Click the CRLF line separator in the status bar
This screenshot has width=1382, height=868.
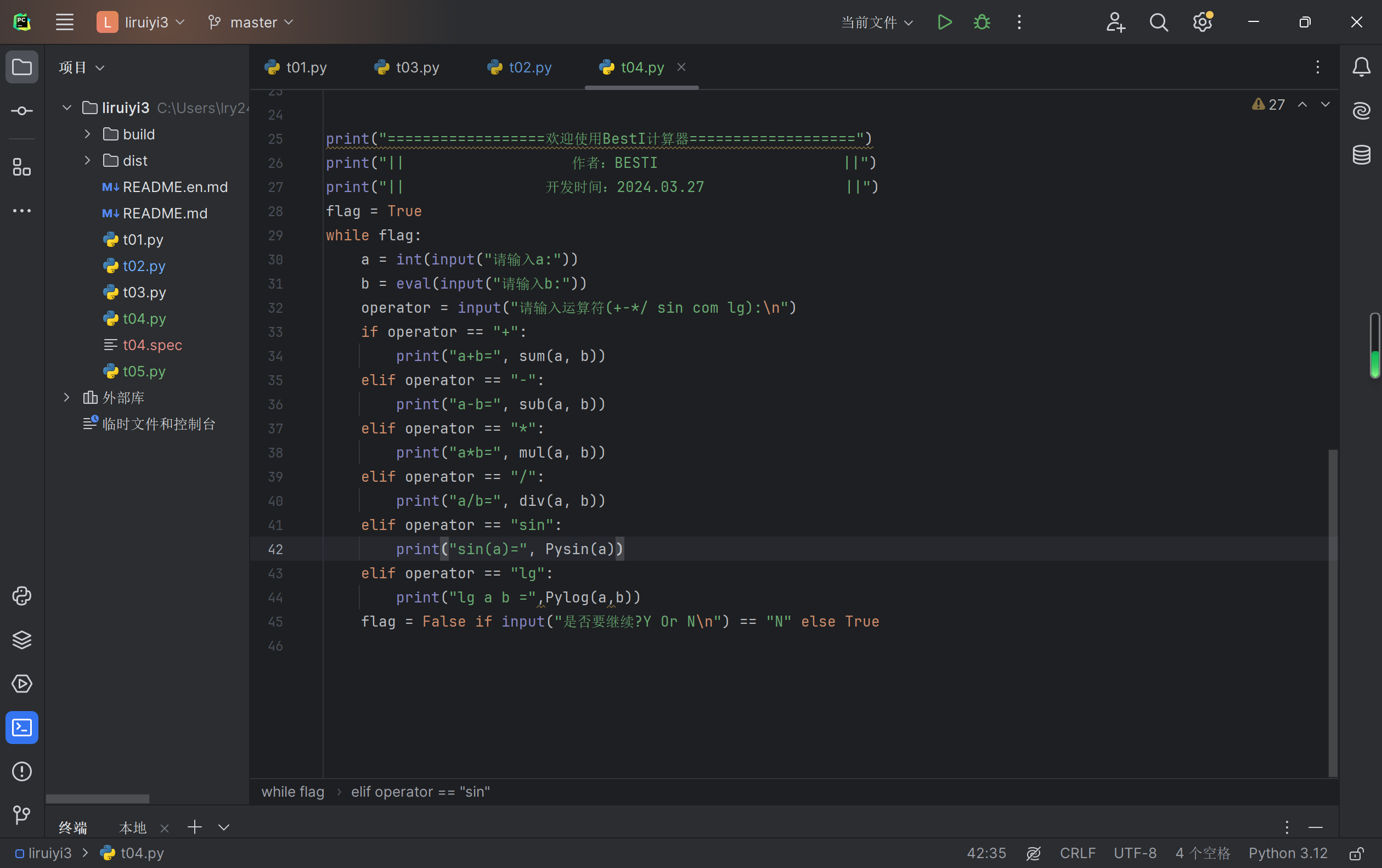click(x=1078, y=854)
